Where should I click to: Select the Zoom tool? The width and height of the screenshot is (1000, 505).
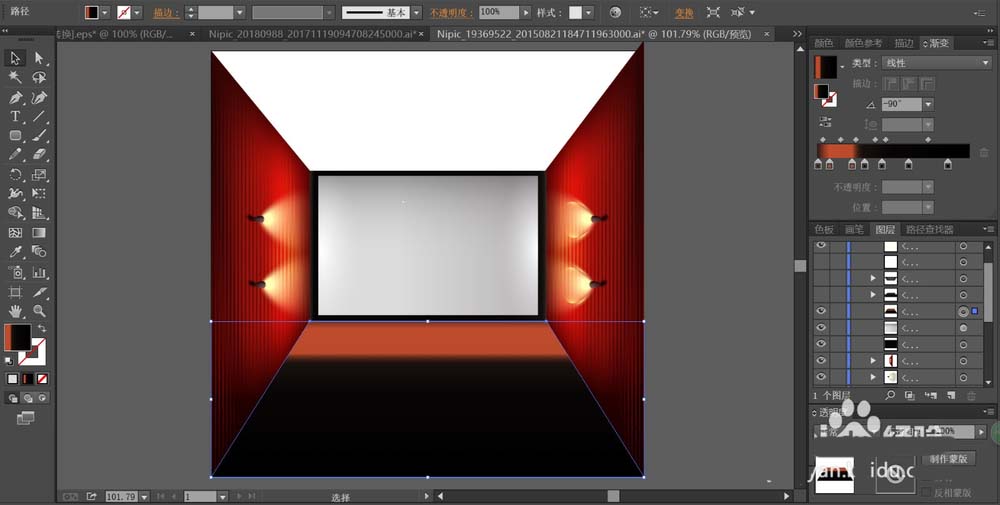[39, 311]
